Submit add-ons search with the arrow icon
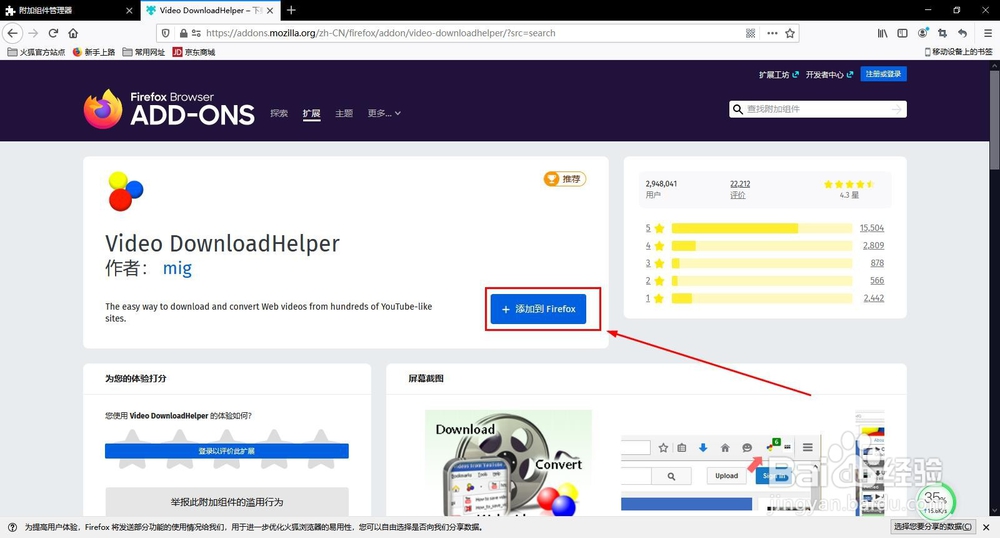 897,110
